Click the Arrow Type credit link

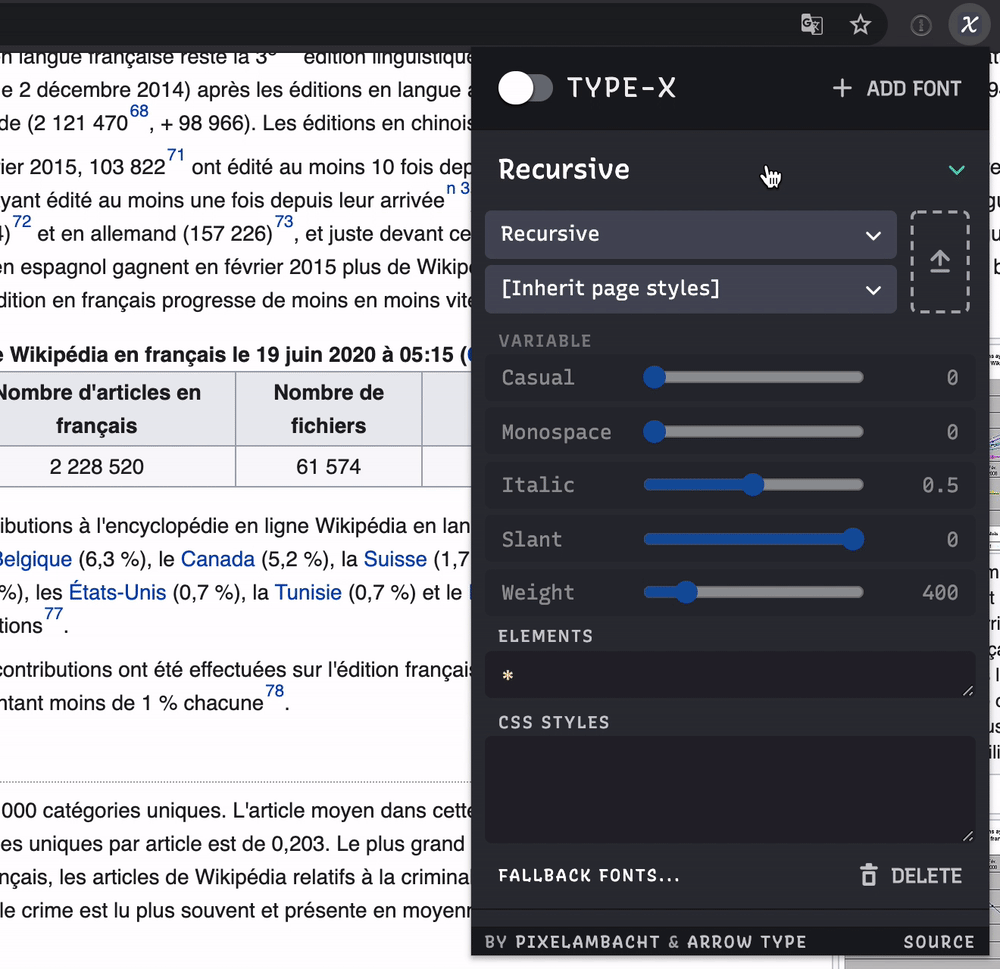[746, 942]
